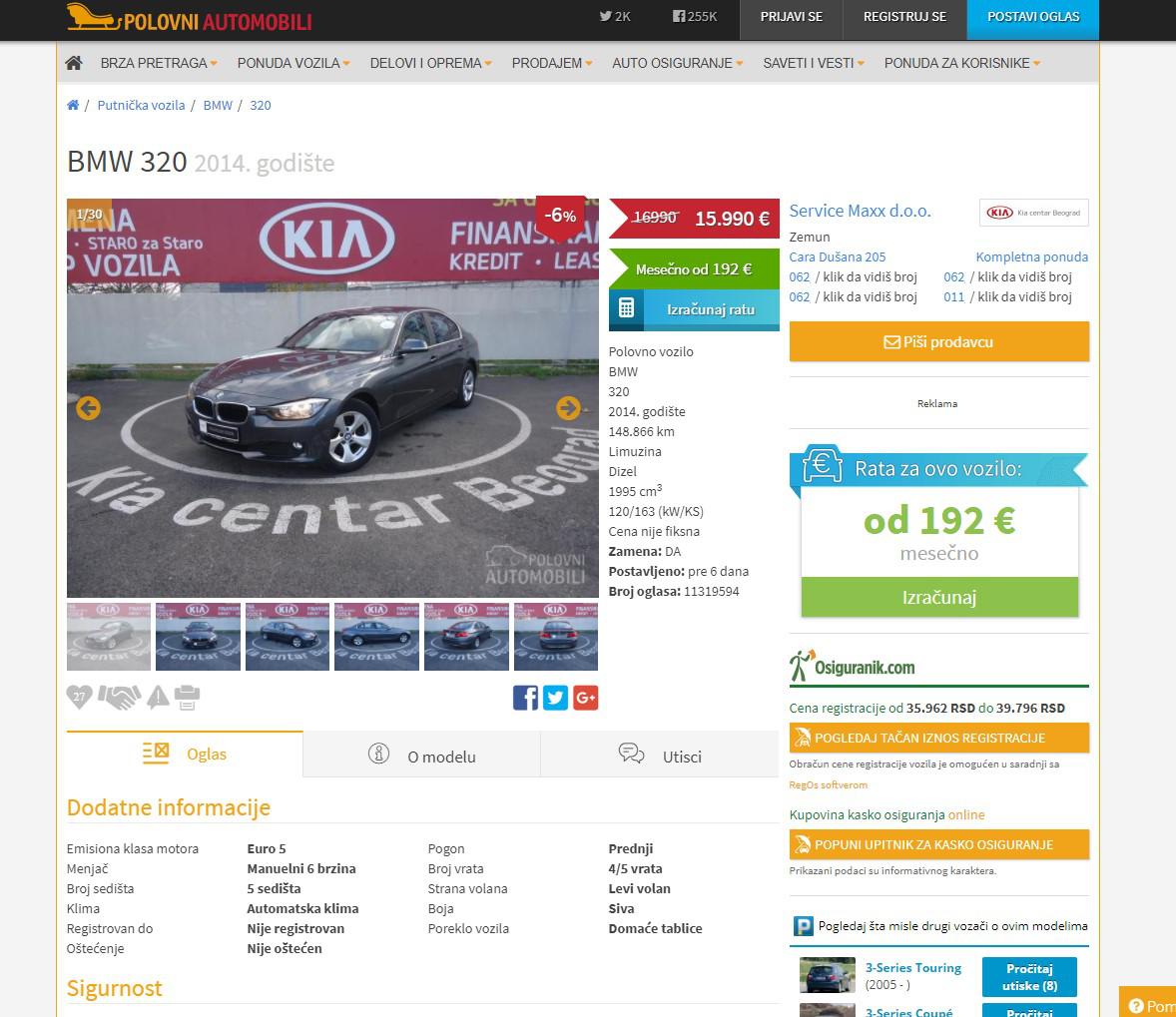Open 320 breadcrumb link
1176x1017 pixels.
261,105
